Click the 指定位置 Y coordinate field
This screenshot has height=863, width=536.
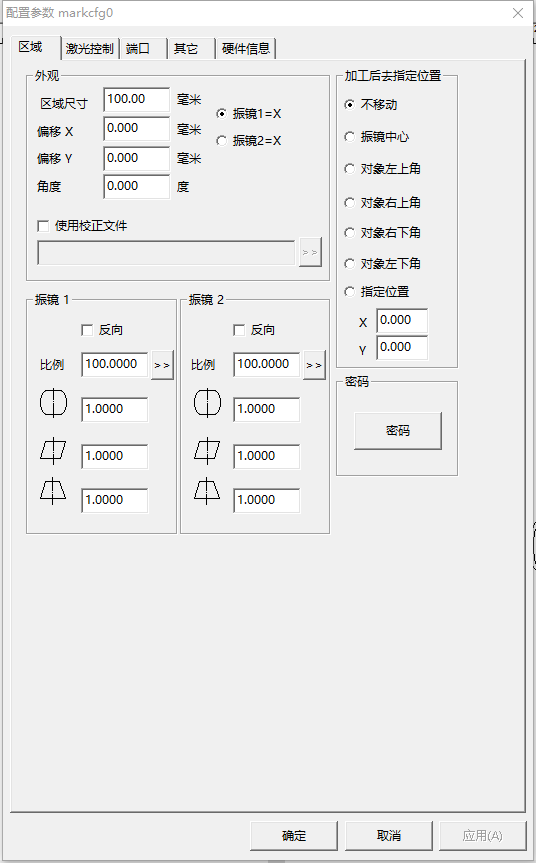(x=402, y=347)
